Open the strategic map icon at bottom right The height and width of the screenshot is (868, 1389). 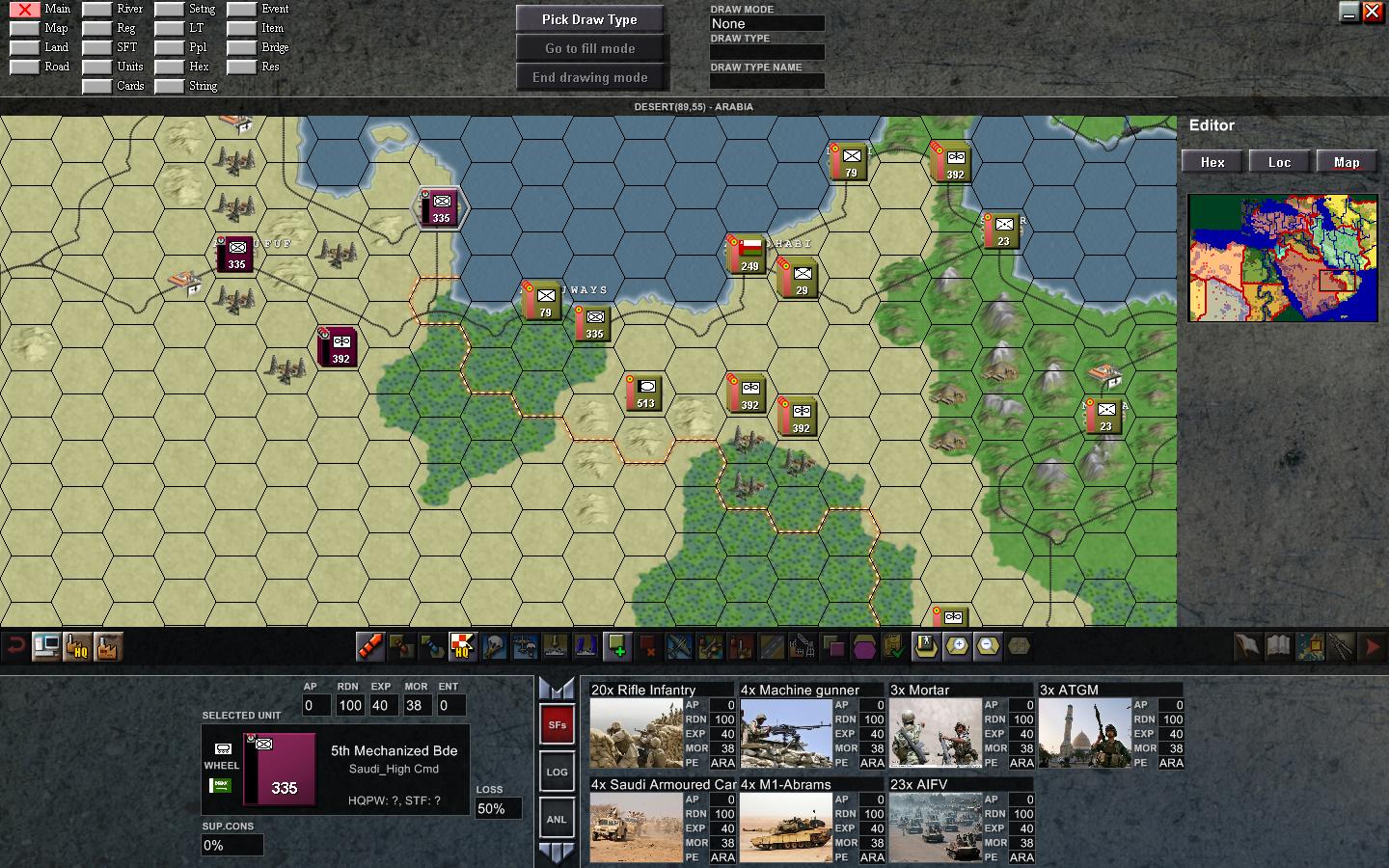[1310, 646]
